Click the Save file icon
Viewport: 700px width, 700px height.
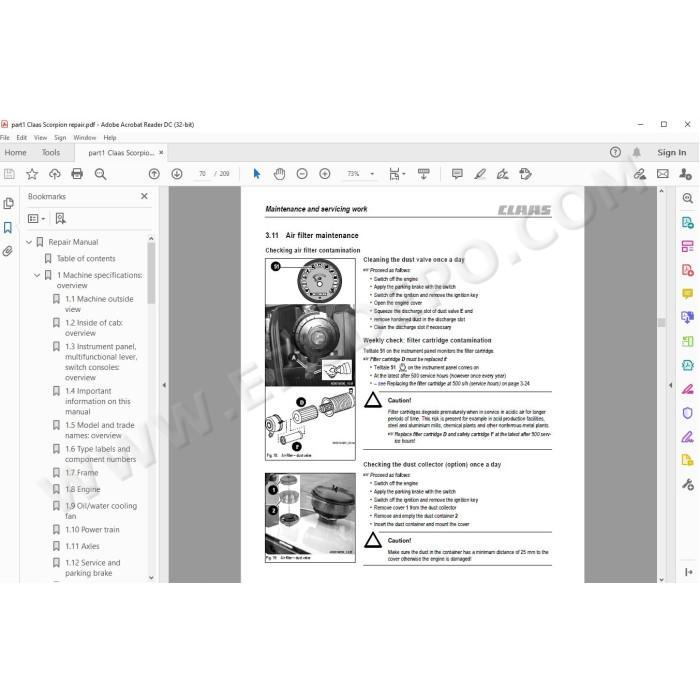tap(9, 174)
